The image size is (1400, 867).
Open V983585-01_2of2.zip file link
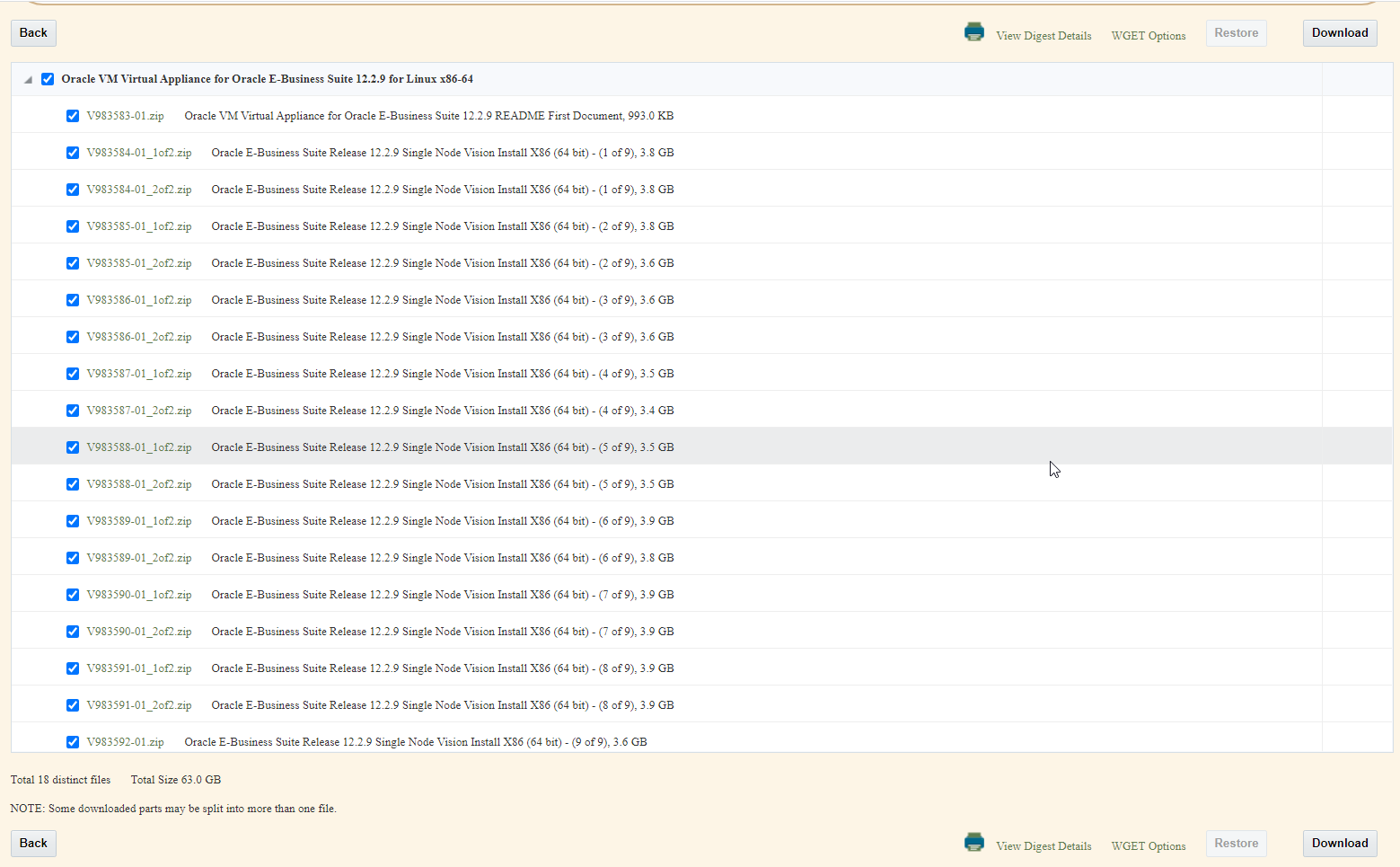[139, 263]
